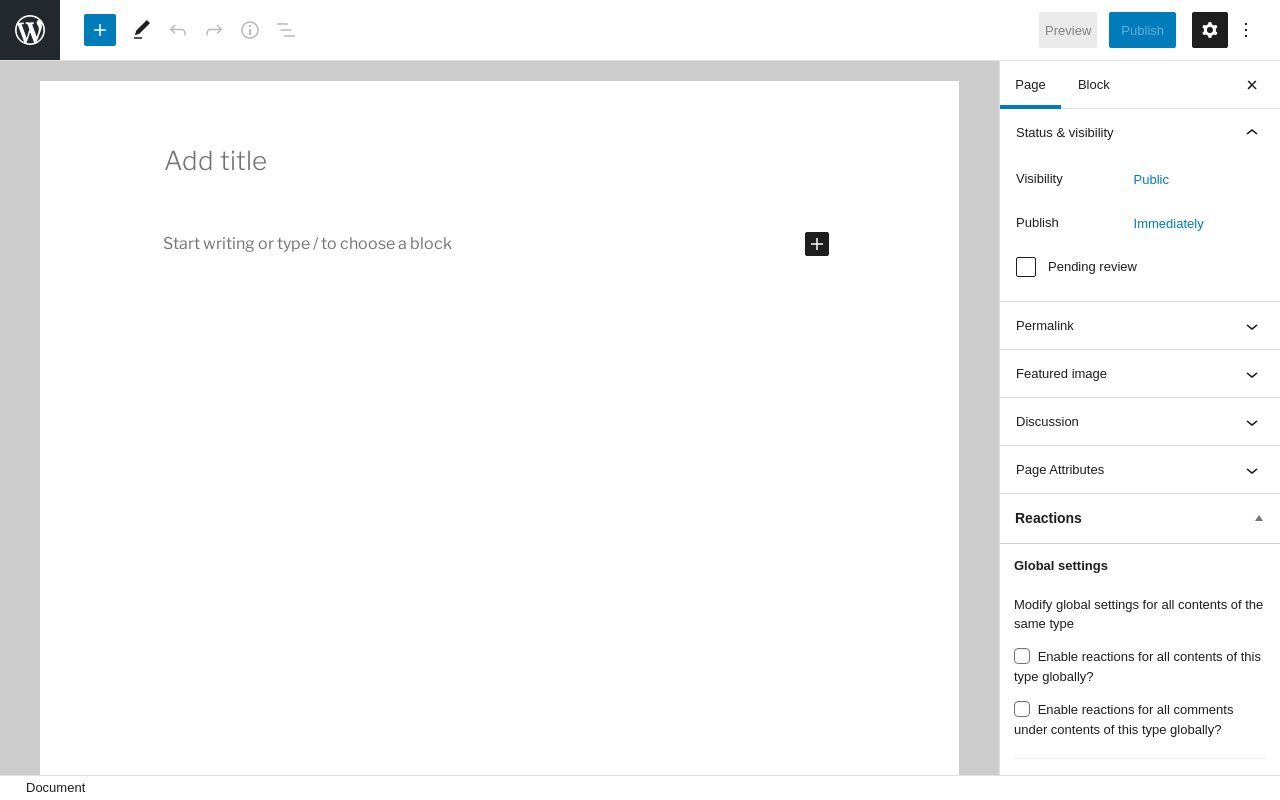Switch to the Page tab

1030,85
